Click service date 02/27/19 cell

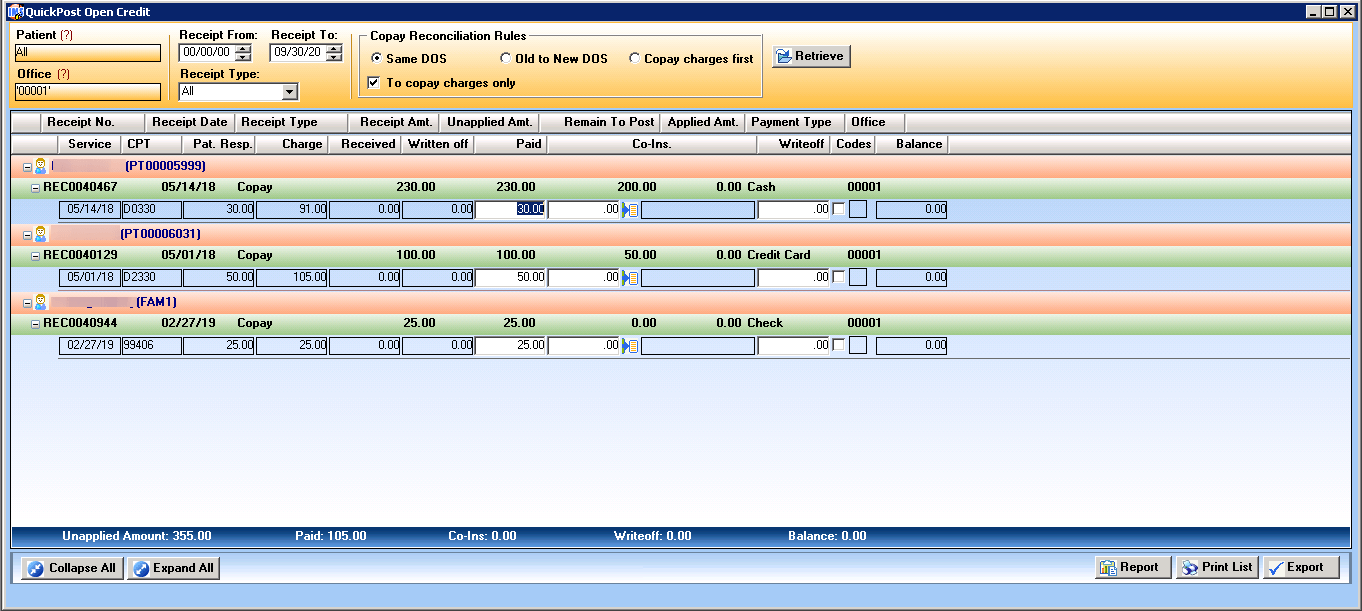click(90, 345)
